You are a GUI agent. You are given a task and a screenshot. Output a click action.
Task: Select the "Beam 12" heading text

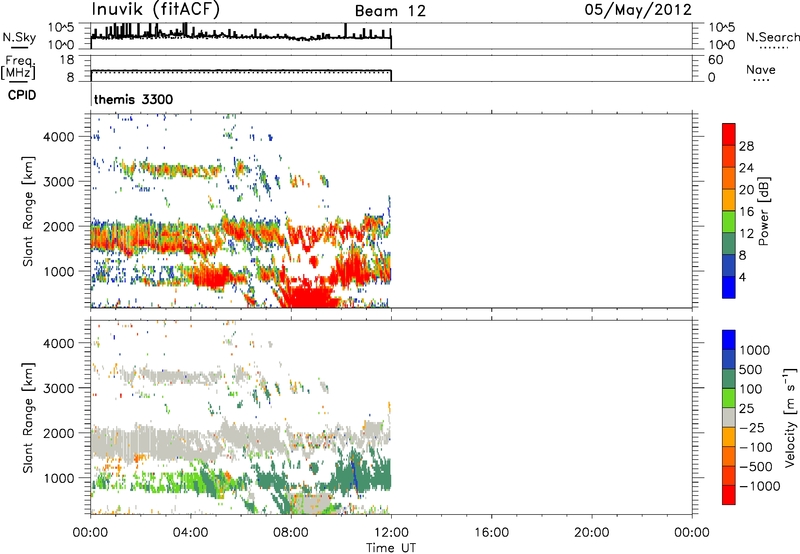click(x=390, y=11)
